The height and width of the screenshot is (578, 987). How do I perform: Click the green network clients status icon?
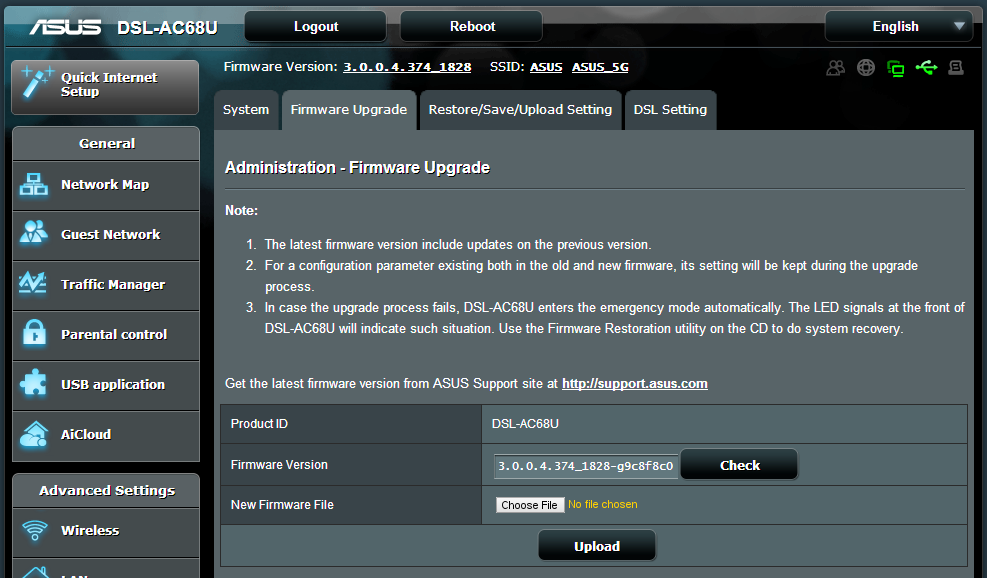click(895, 68)
